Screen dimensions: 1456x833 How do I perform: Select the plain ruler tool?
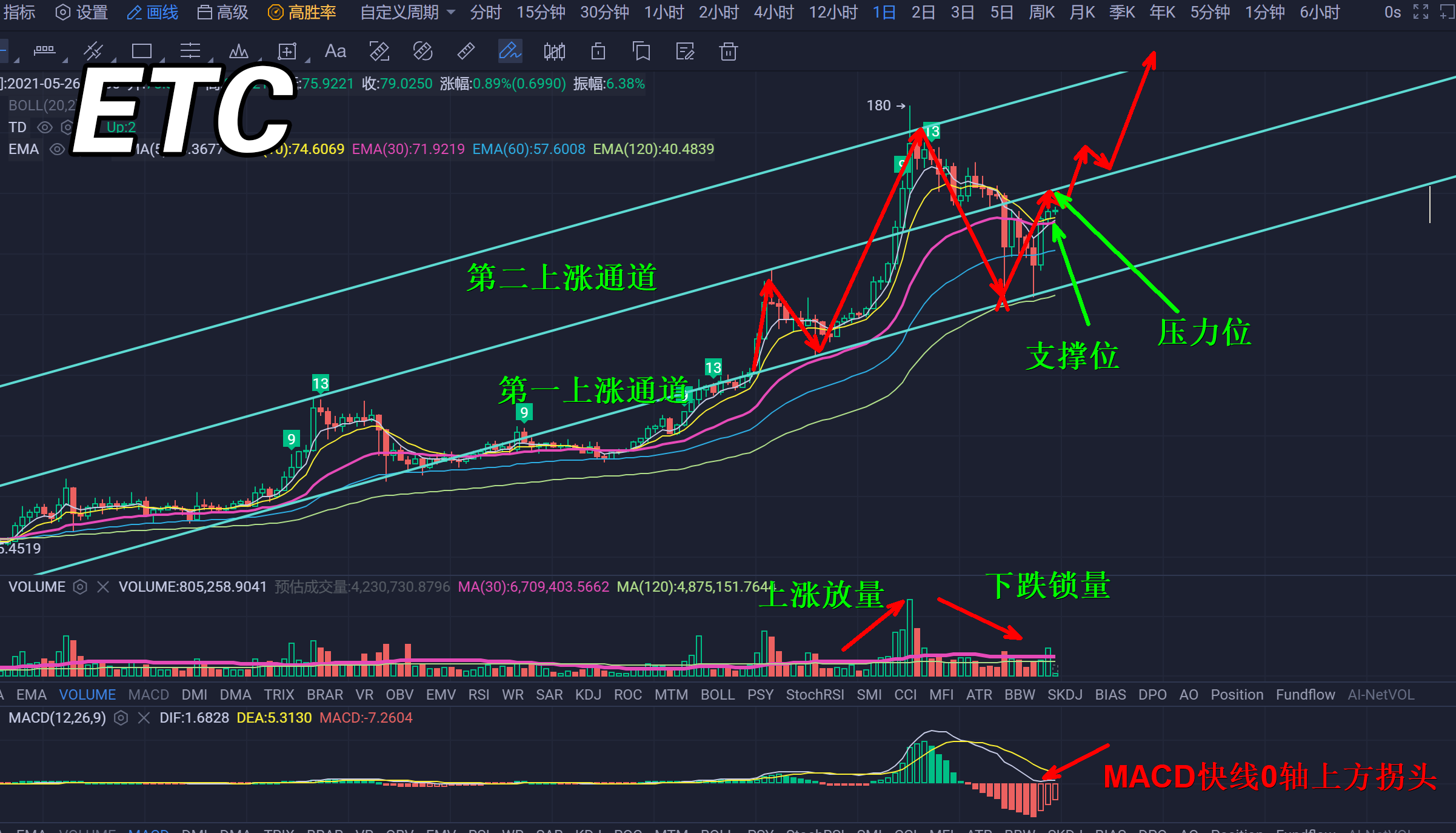point(466,51)
